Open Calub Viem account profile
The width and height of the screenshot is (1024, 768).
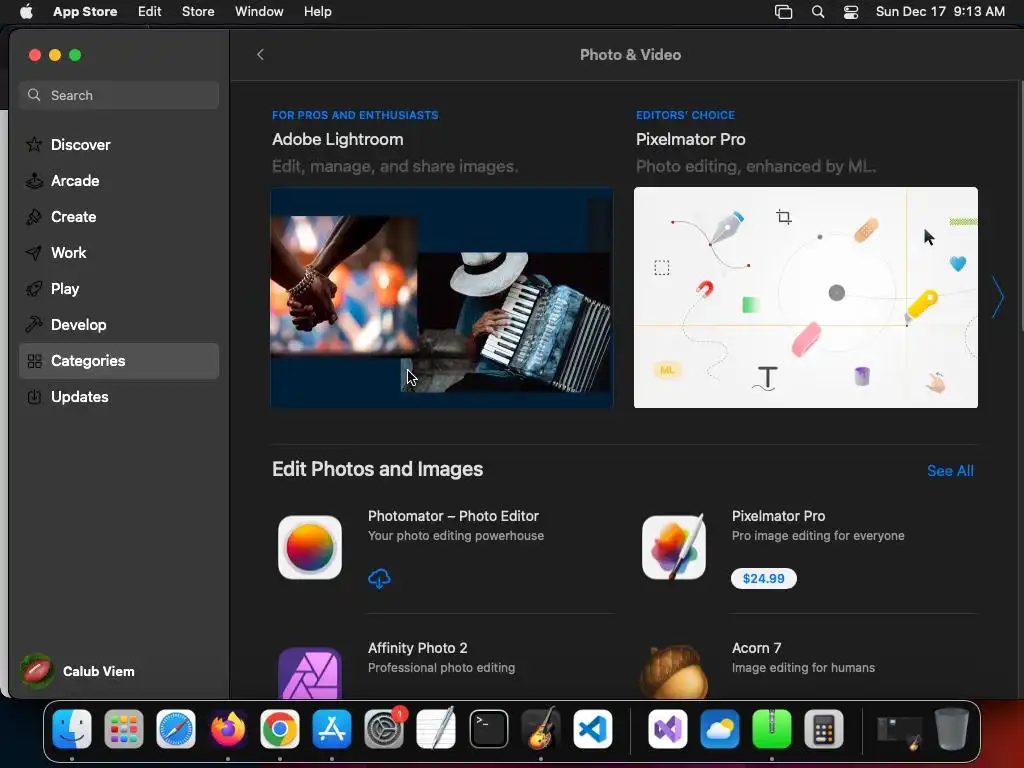(x=78, y=671)
